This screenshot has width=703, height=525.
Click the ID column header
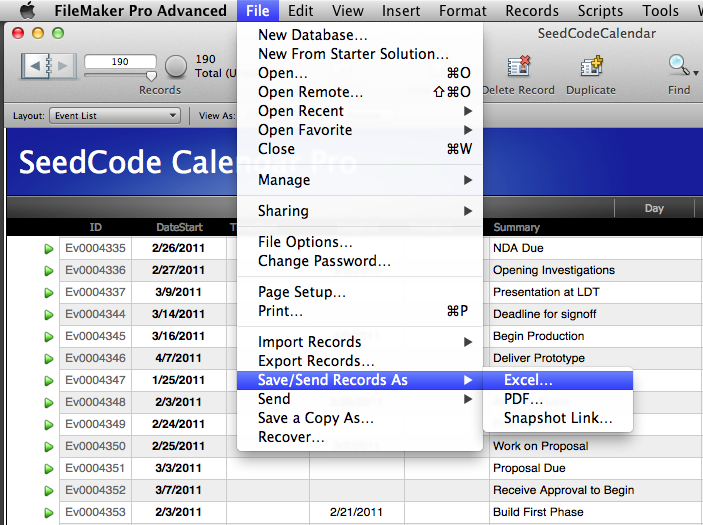(95, 227)
